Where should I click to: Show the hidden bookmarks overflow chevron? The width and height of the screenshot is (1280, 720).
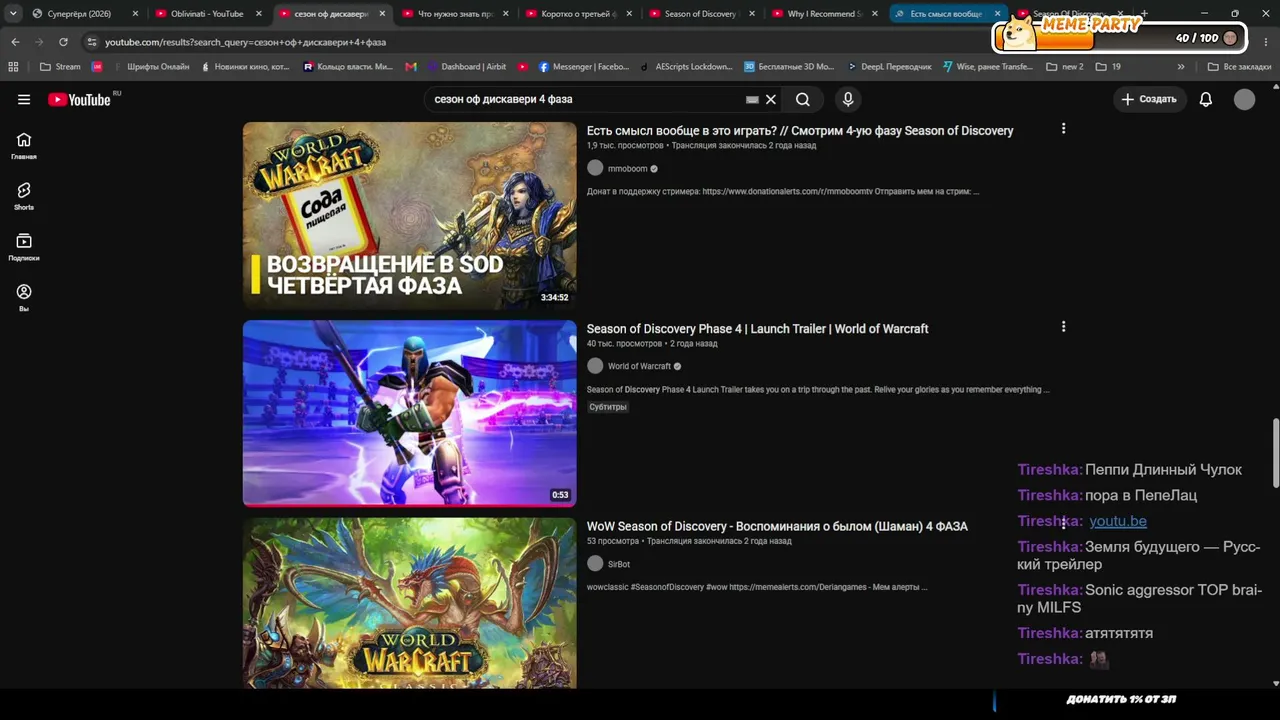tap(1181, 67)
